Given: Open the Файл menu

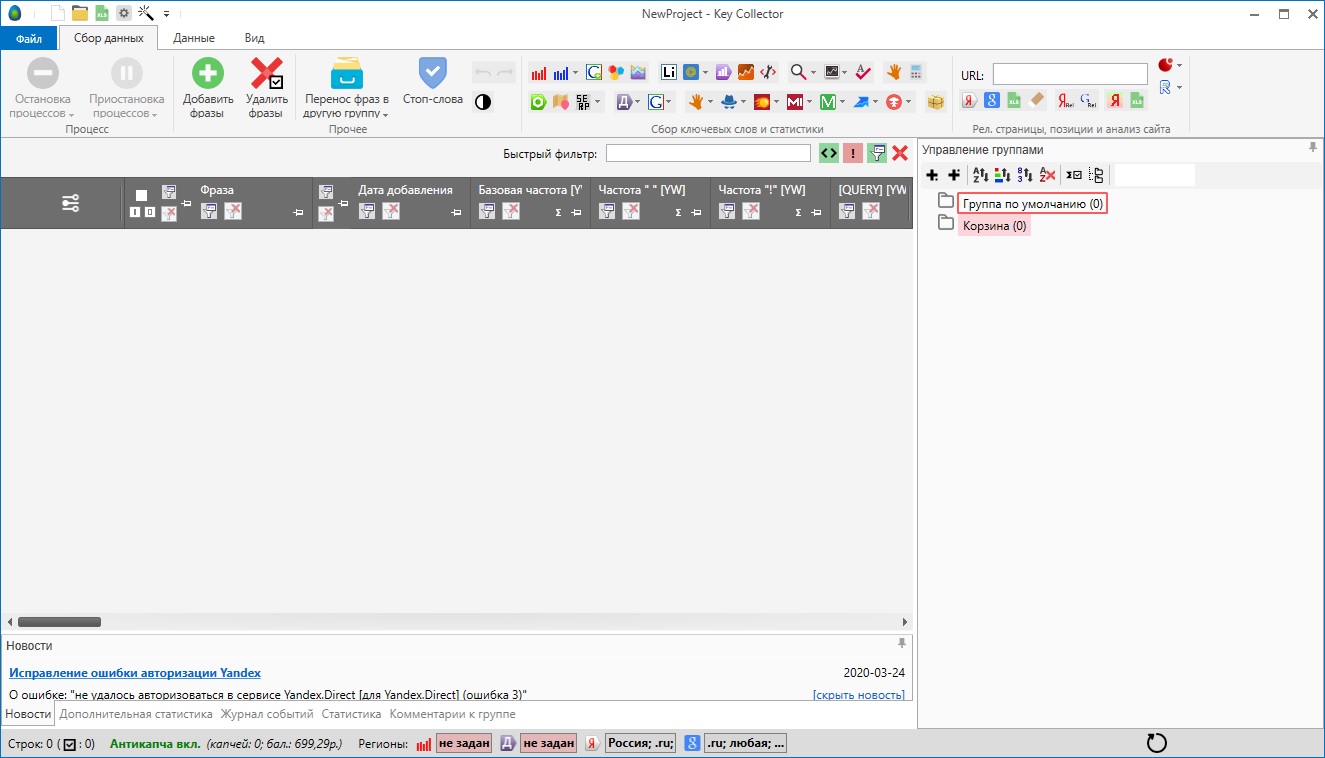Looking at the screenshot, I should 29,38.
